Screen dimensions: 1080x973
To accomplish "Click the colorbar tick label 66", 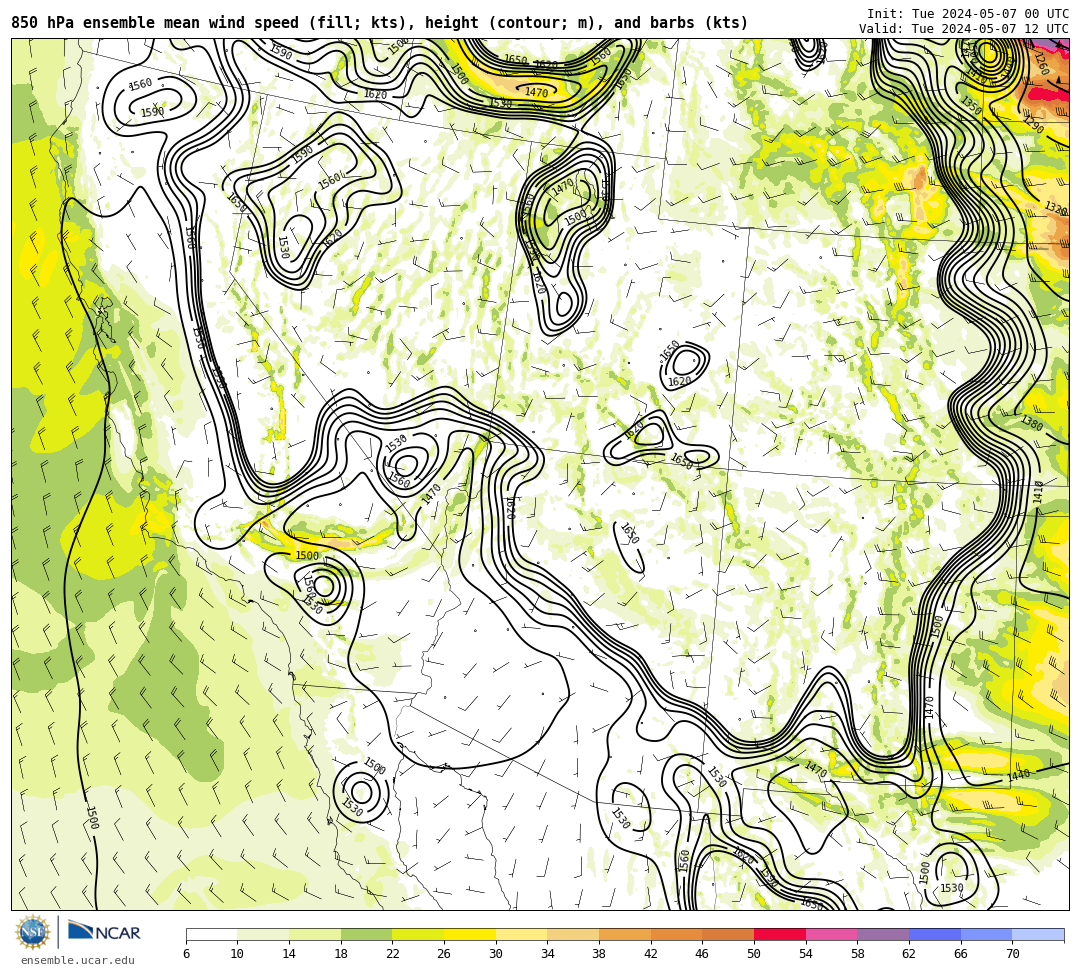I will [961, 954].
